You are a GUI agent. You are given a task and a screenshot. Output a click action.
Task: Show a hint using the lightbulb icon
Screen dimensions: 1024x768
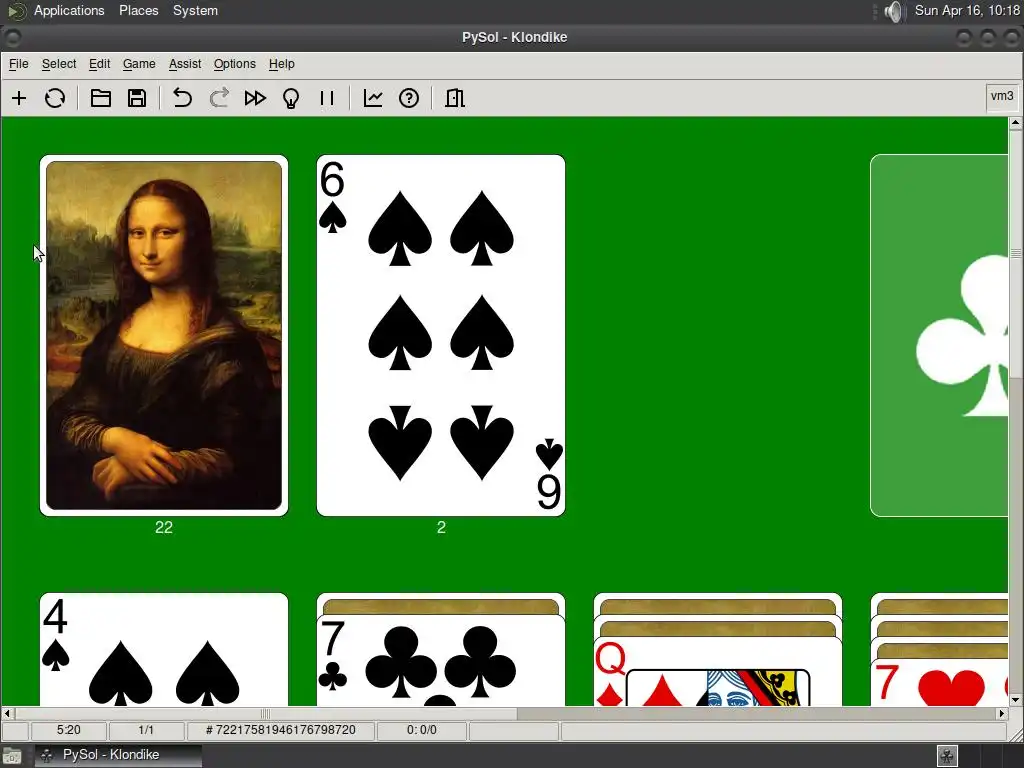[x=291, y=98]
